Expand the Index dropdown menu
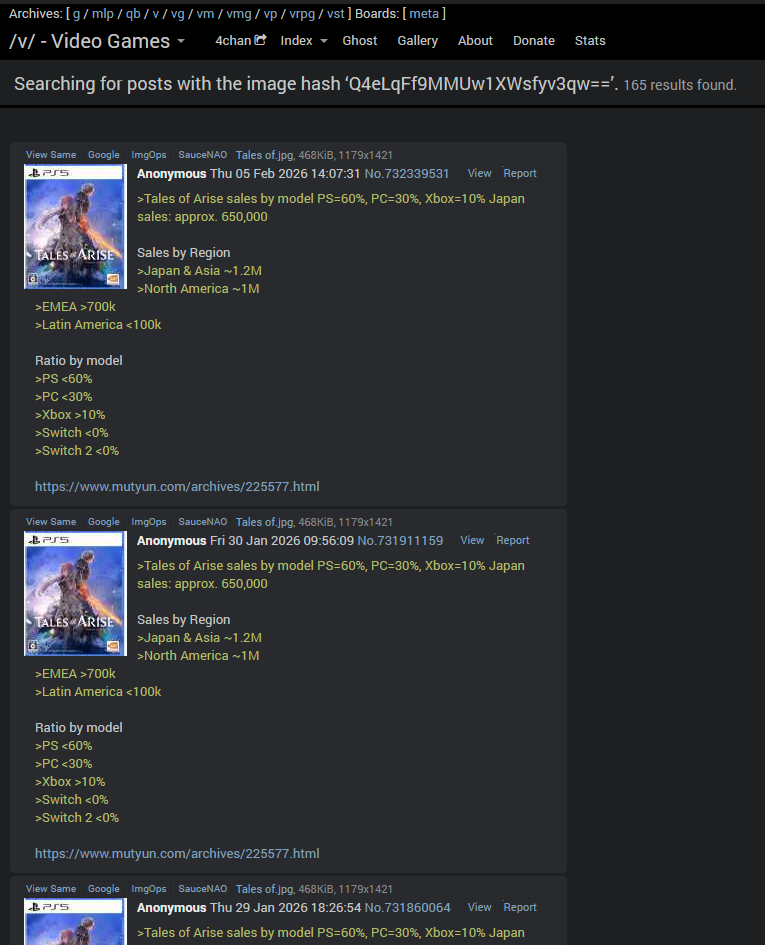The height and width of the screenshot is (945, 765). (303, 40)
